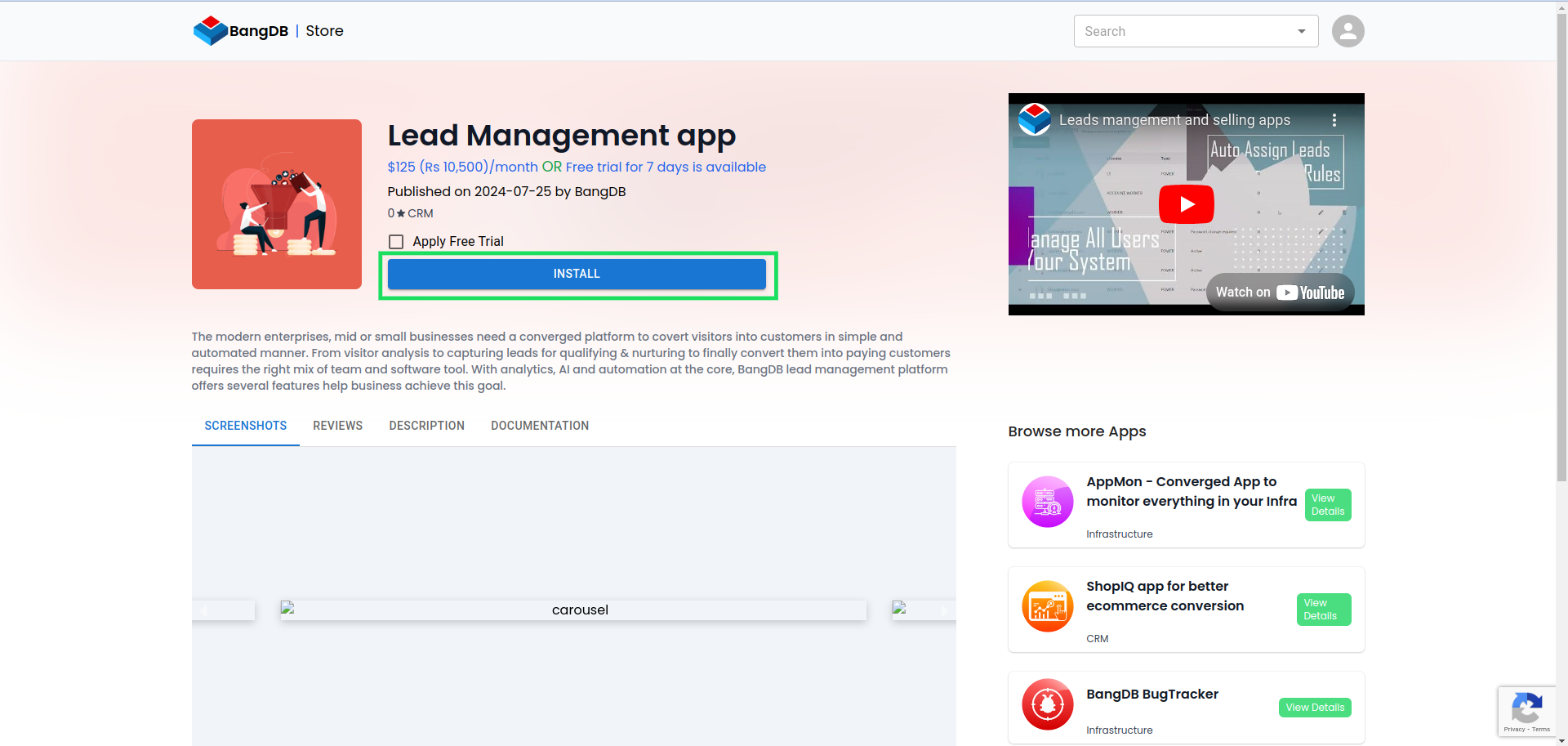Click the Infrastructure label under BugTracker
The image size is (1568, 746).
point(1119,730)
